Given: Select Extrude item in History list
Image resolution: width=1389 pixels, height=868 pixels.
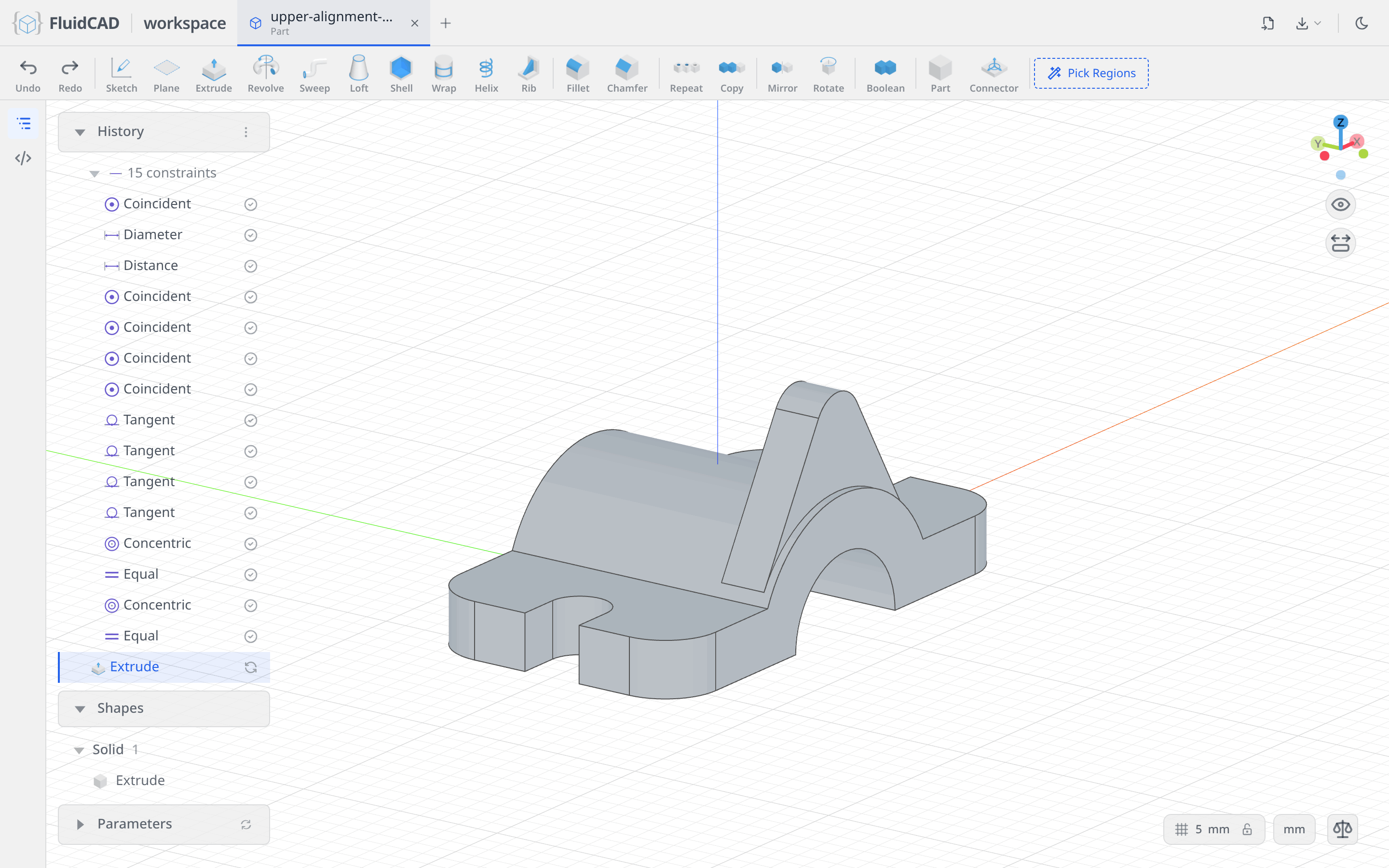Looking at the screenshot, I should click(x=164, y=667).
